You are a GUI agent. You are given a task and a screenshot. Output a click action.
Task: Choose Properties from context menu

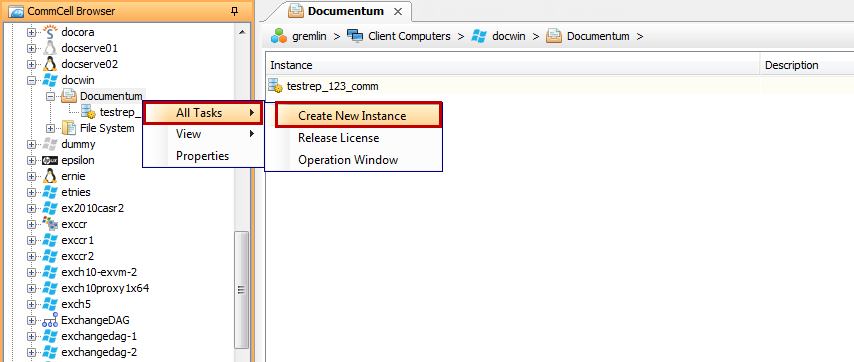(203, 156)
